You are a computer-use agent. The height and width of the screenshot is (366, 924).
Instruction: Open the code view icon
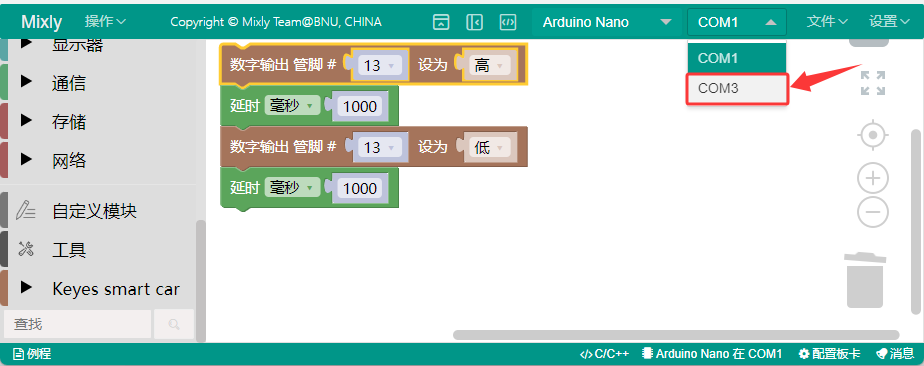pos(507,22)
